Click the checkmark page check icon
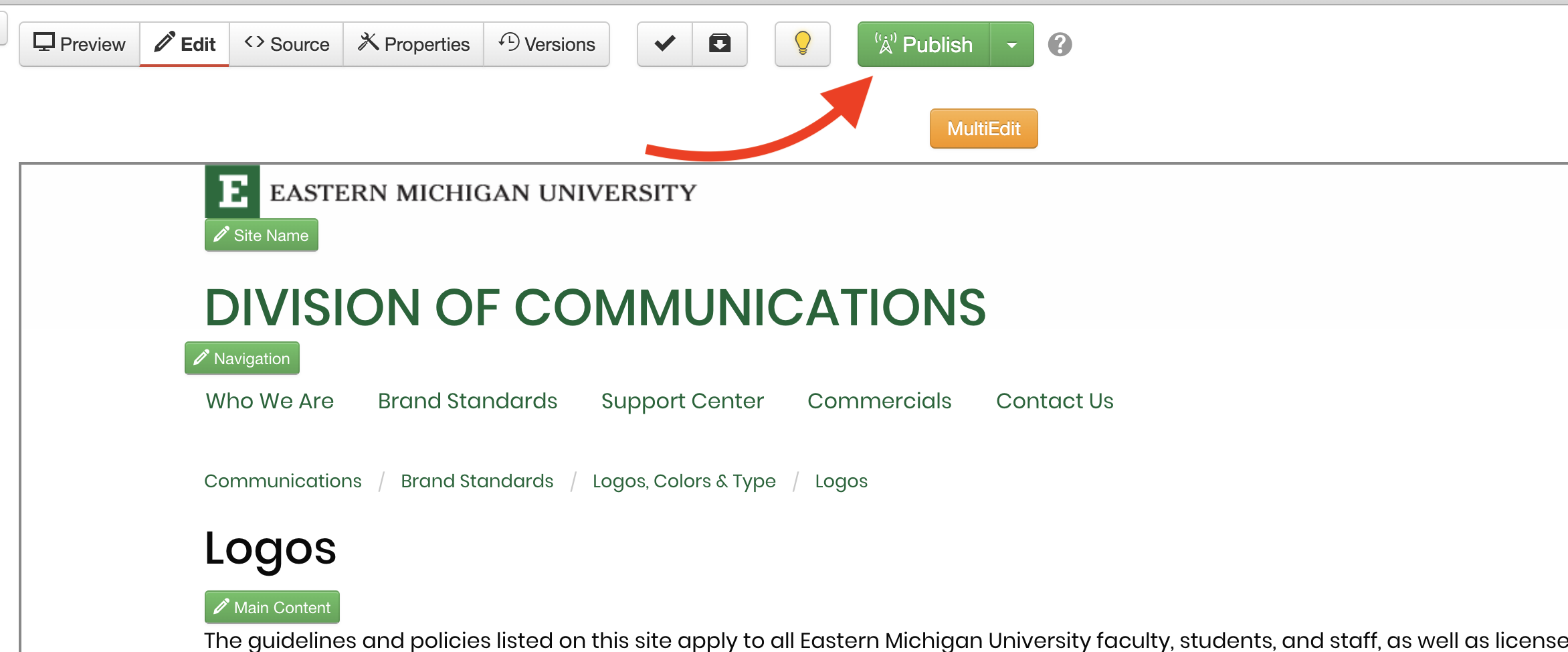 click(664, 44)
